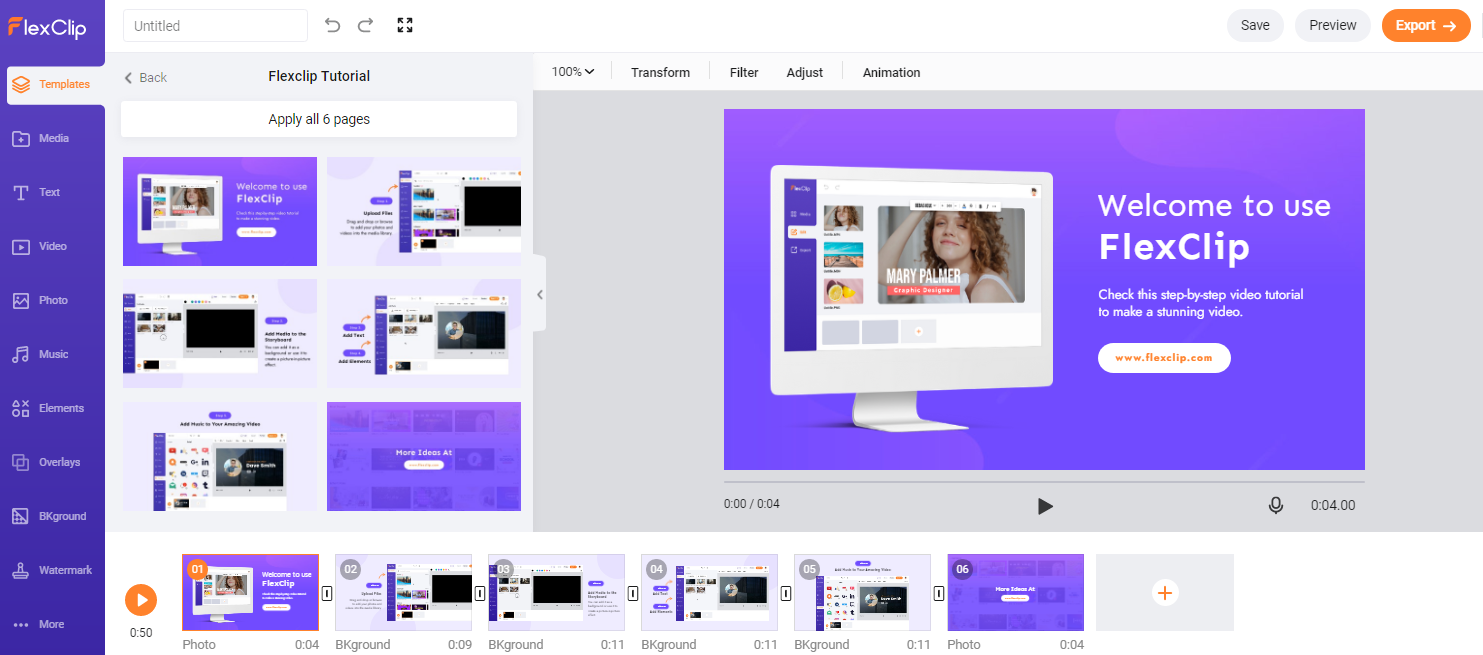
Task: Open the Adjust tool
Action: coord(805,72)
